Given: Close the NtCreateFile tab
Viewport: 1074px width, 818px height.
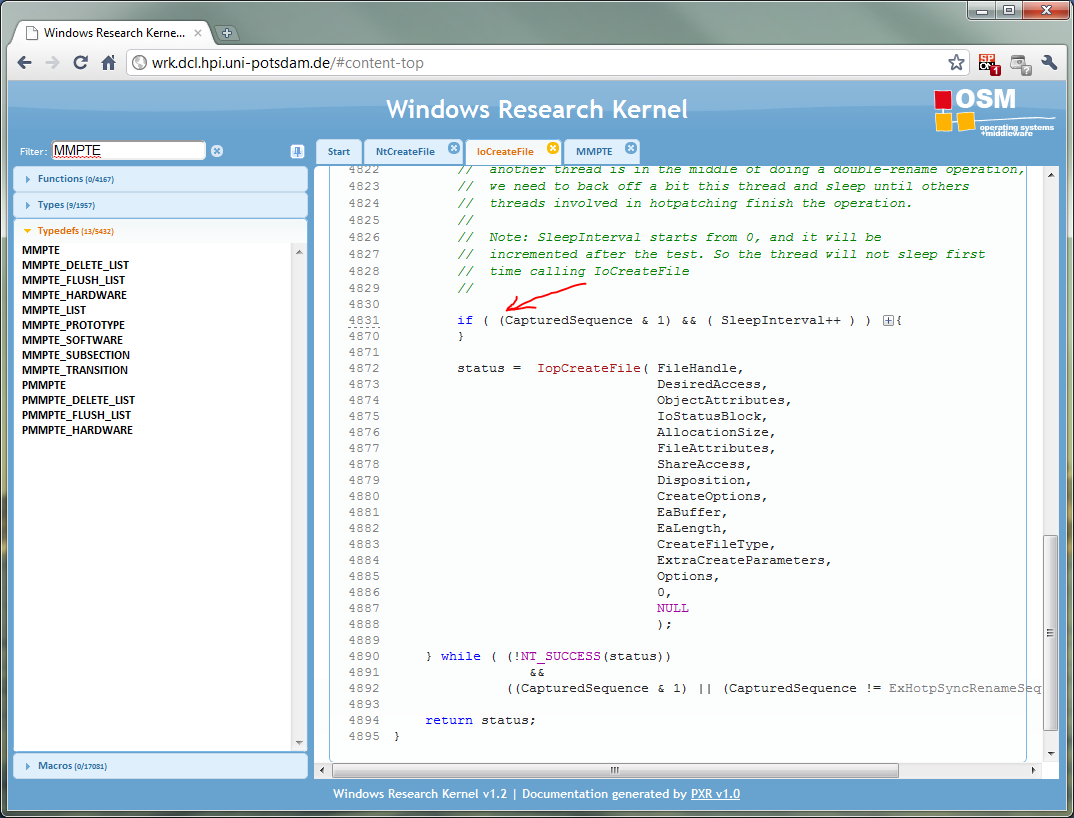Looking at the screenshot, I should pos(454,148).
